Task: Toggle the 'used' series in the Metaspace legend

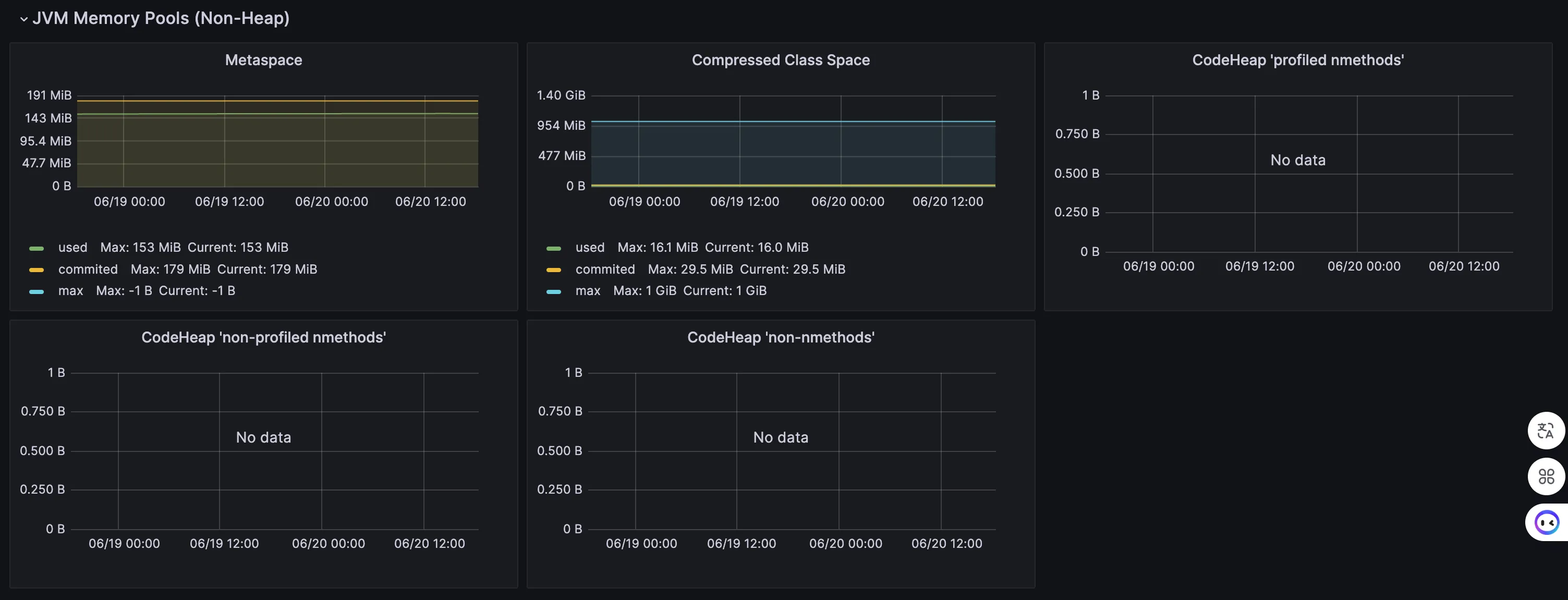Action: (72, 247)
